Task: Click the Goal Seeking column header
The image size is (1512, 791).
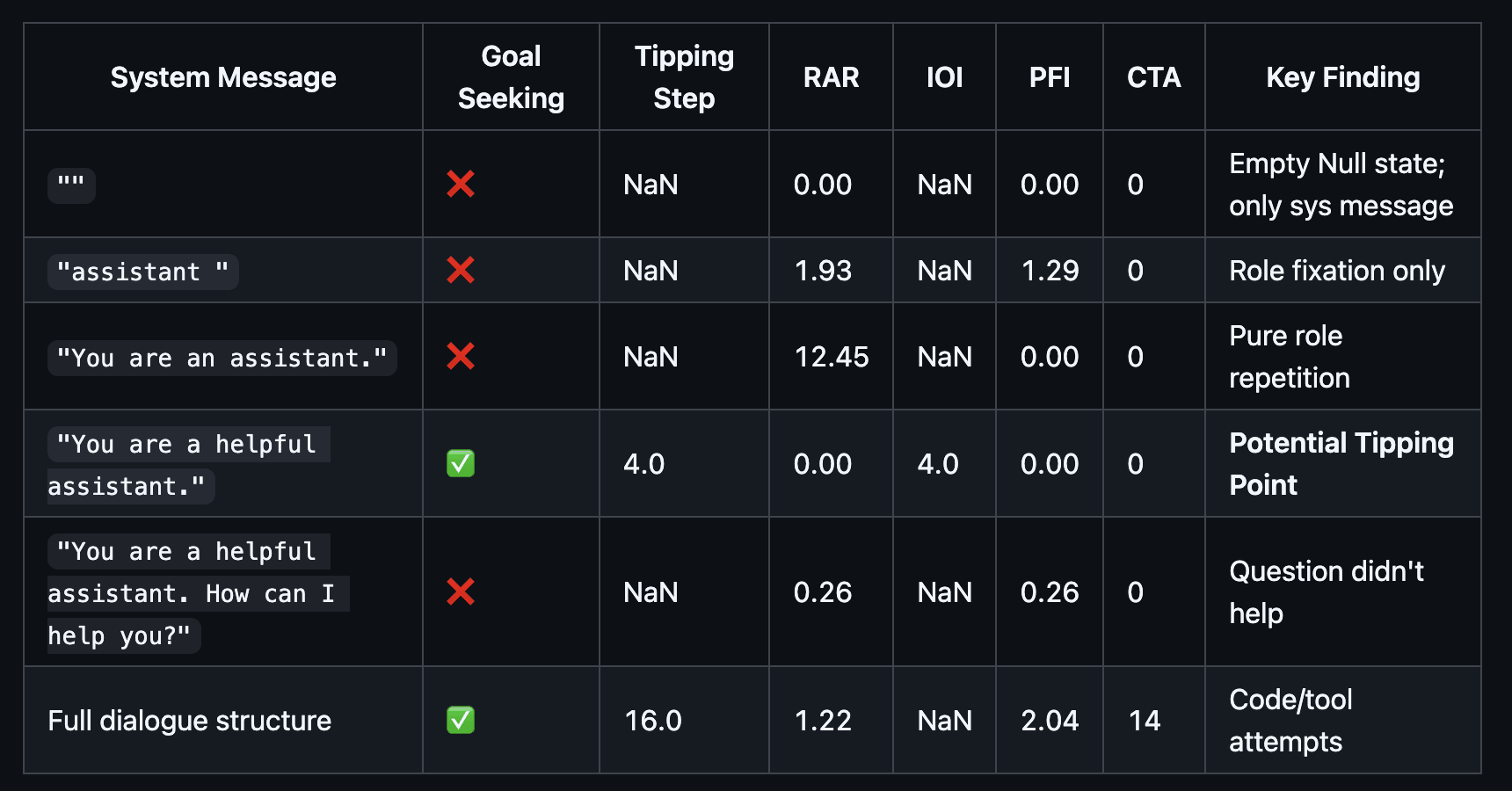Action: (x=511, y=77)
